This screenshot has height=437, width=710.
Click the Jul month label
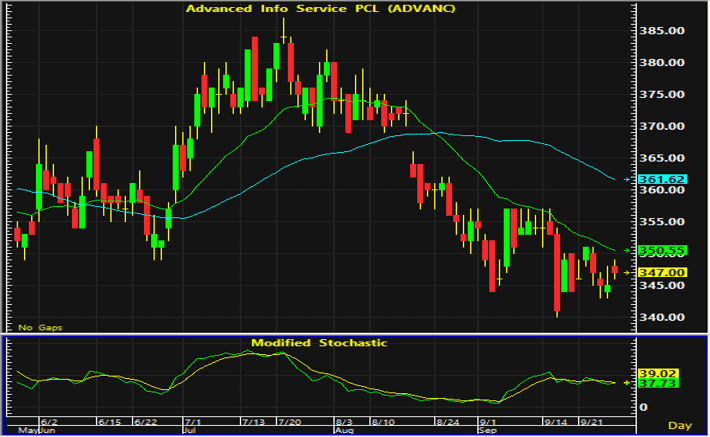click(x=189, y=430)
